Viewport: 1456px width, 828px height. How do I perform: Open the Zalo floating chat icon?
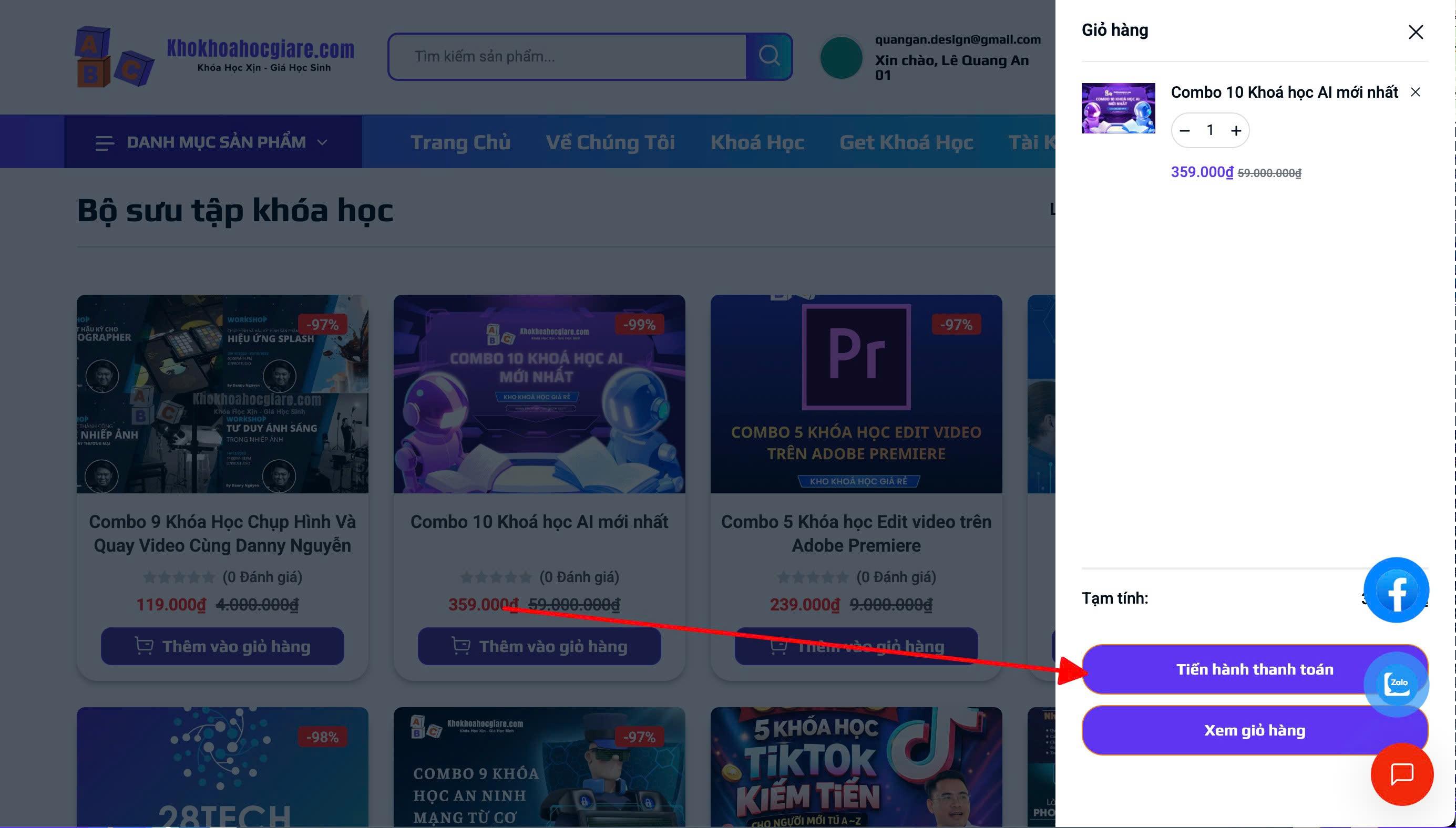click(1397, 684)
